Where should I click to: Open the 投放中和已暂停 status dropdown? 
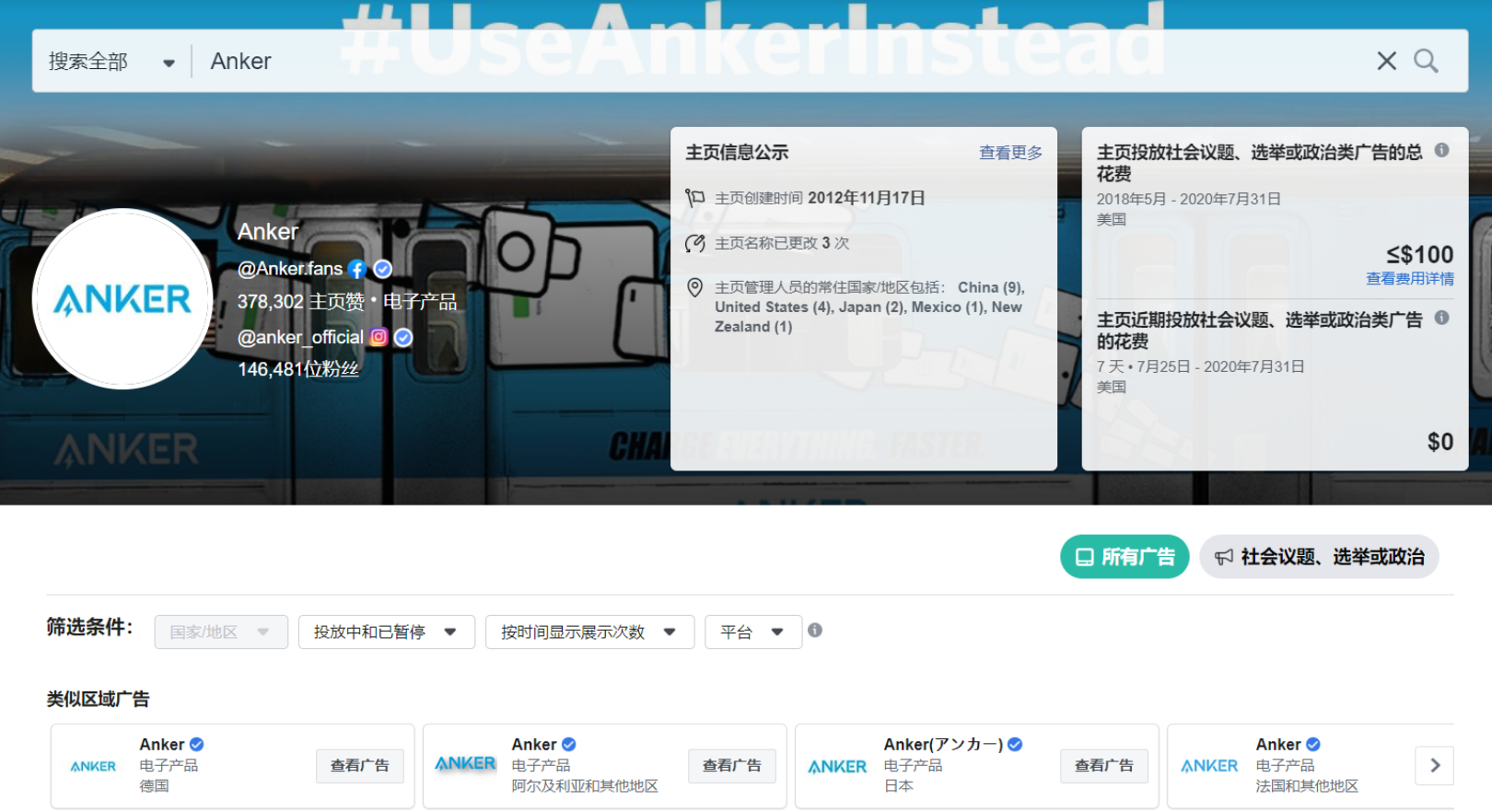coord(386,632)
